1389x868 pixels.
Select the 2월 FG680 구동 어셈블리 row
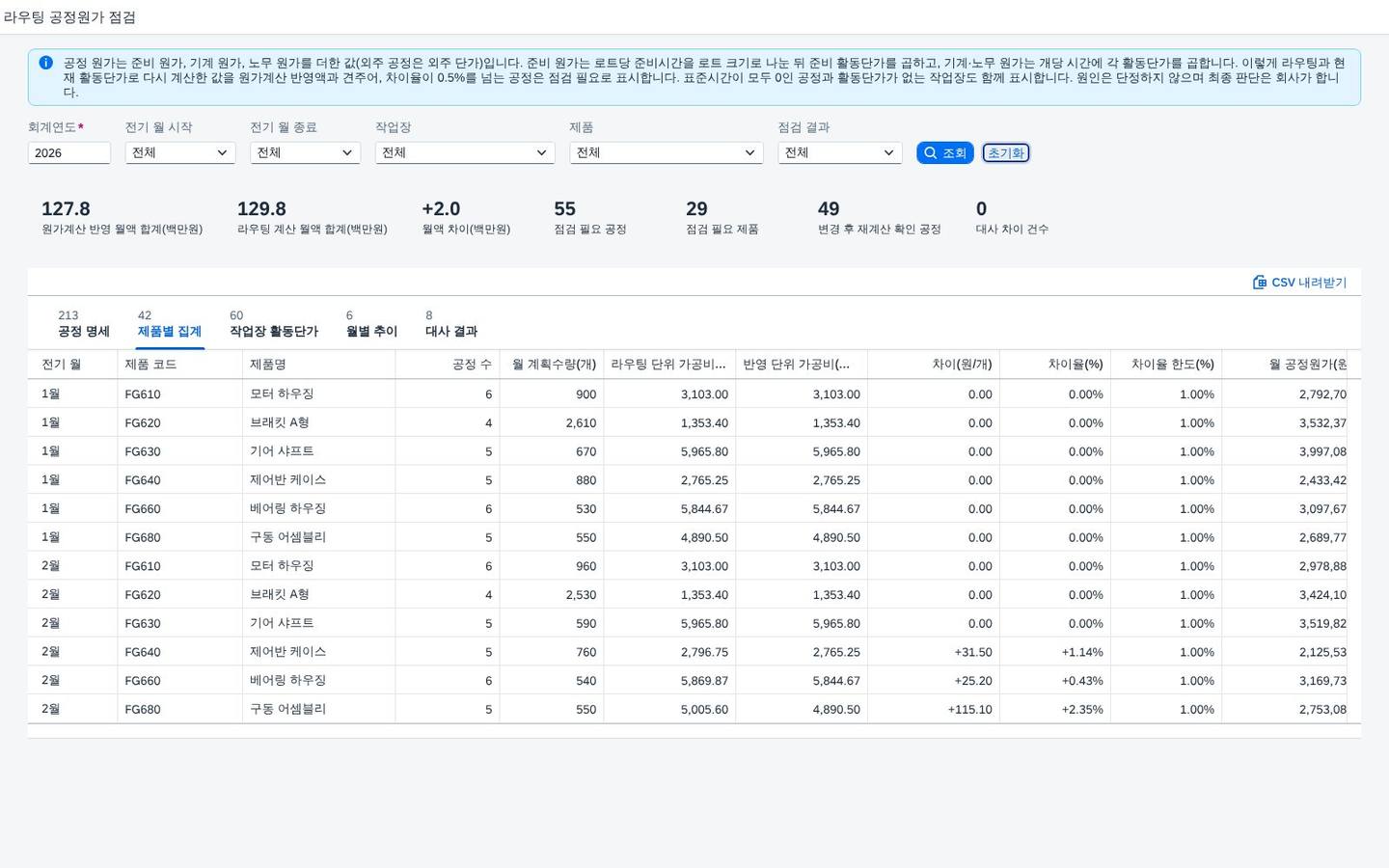694,709
